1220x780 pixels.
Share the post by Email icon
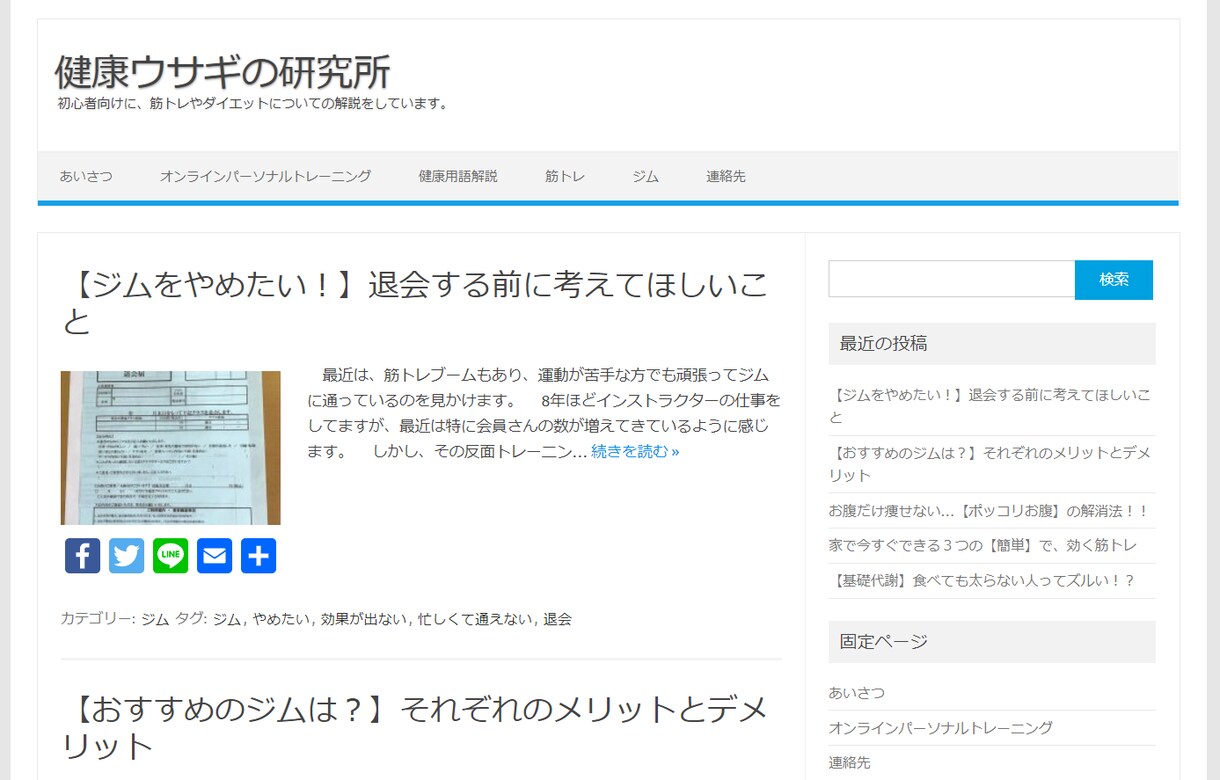click(x=215, y=556)
